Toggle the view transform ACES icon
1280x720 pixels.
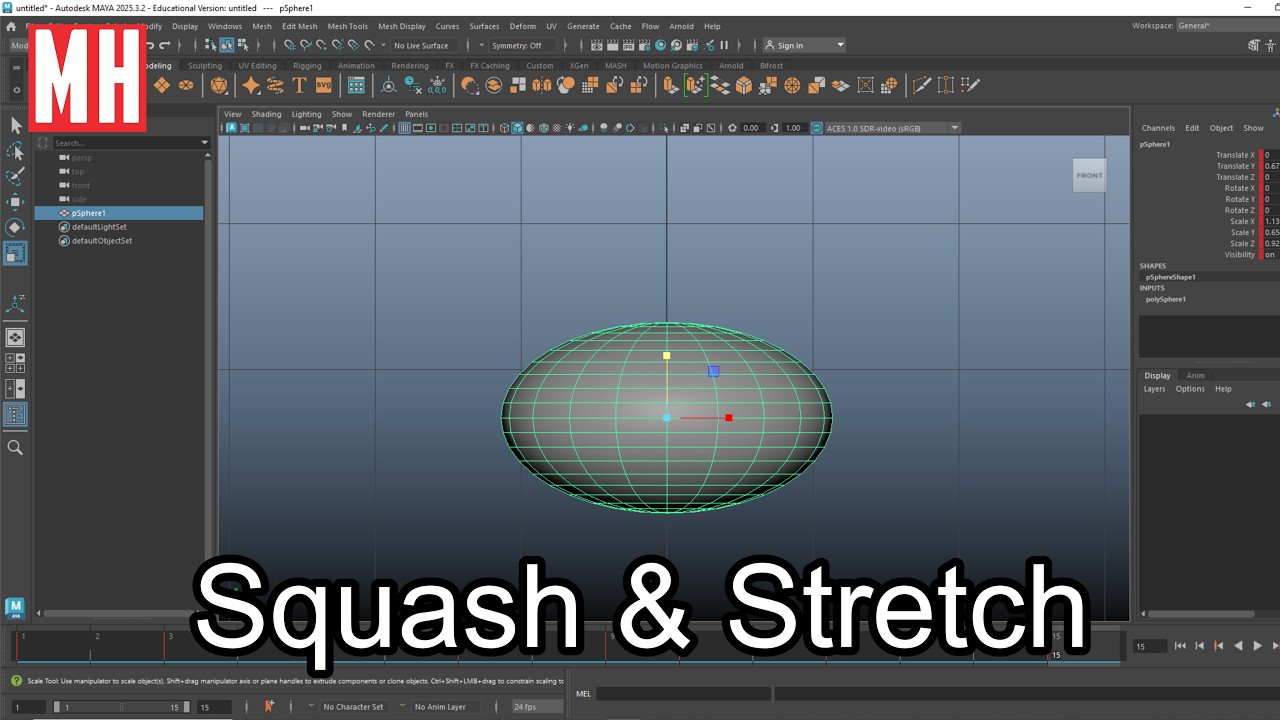pos(817,128)
